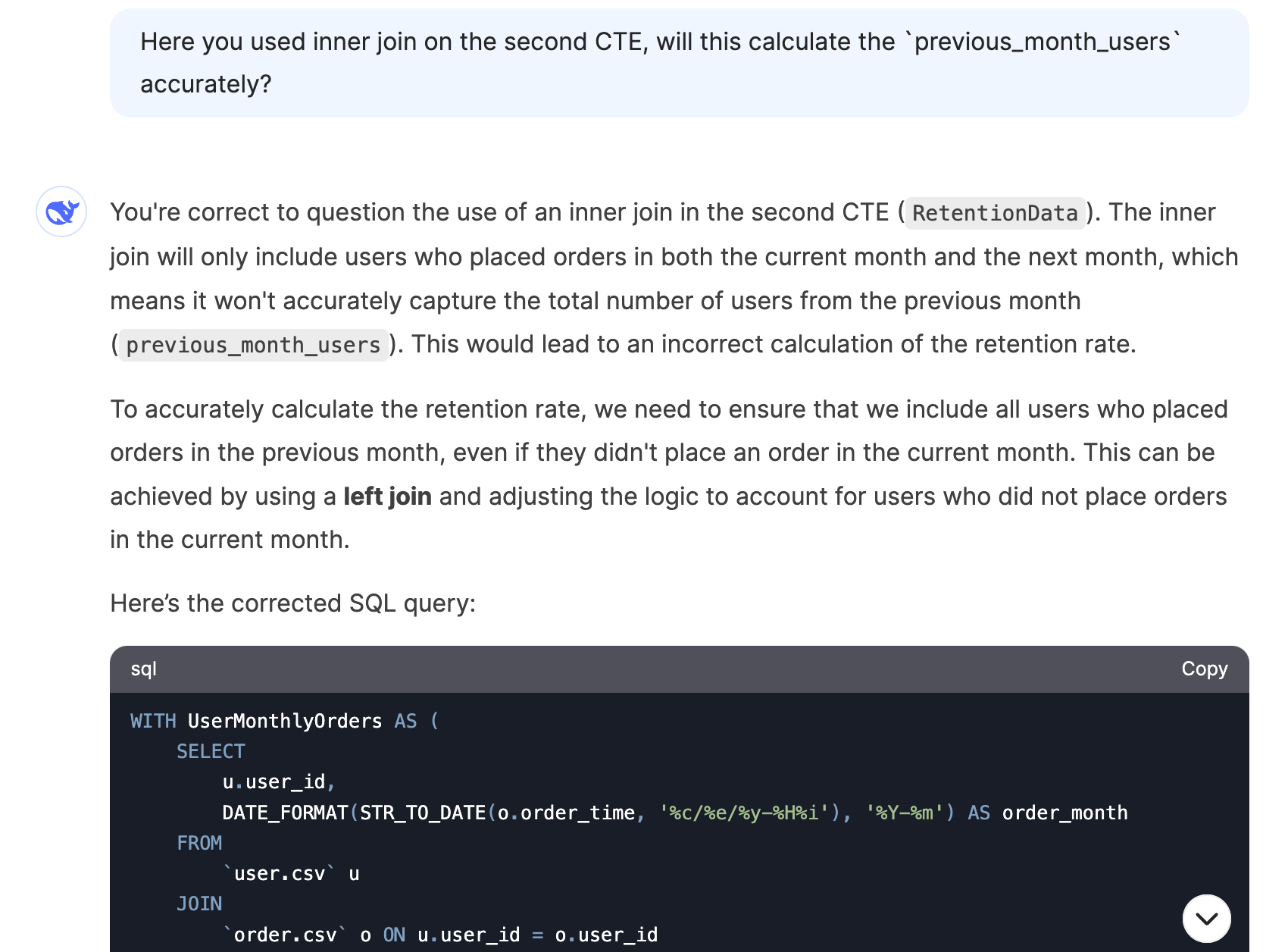Click the JOIN keyword in the code
This screenshot has height=952, width=1288.
click(199, 903)
